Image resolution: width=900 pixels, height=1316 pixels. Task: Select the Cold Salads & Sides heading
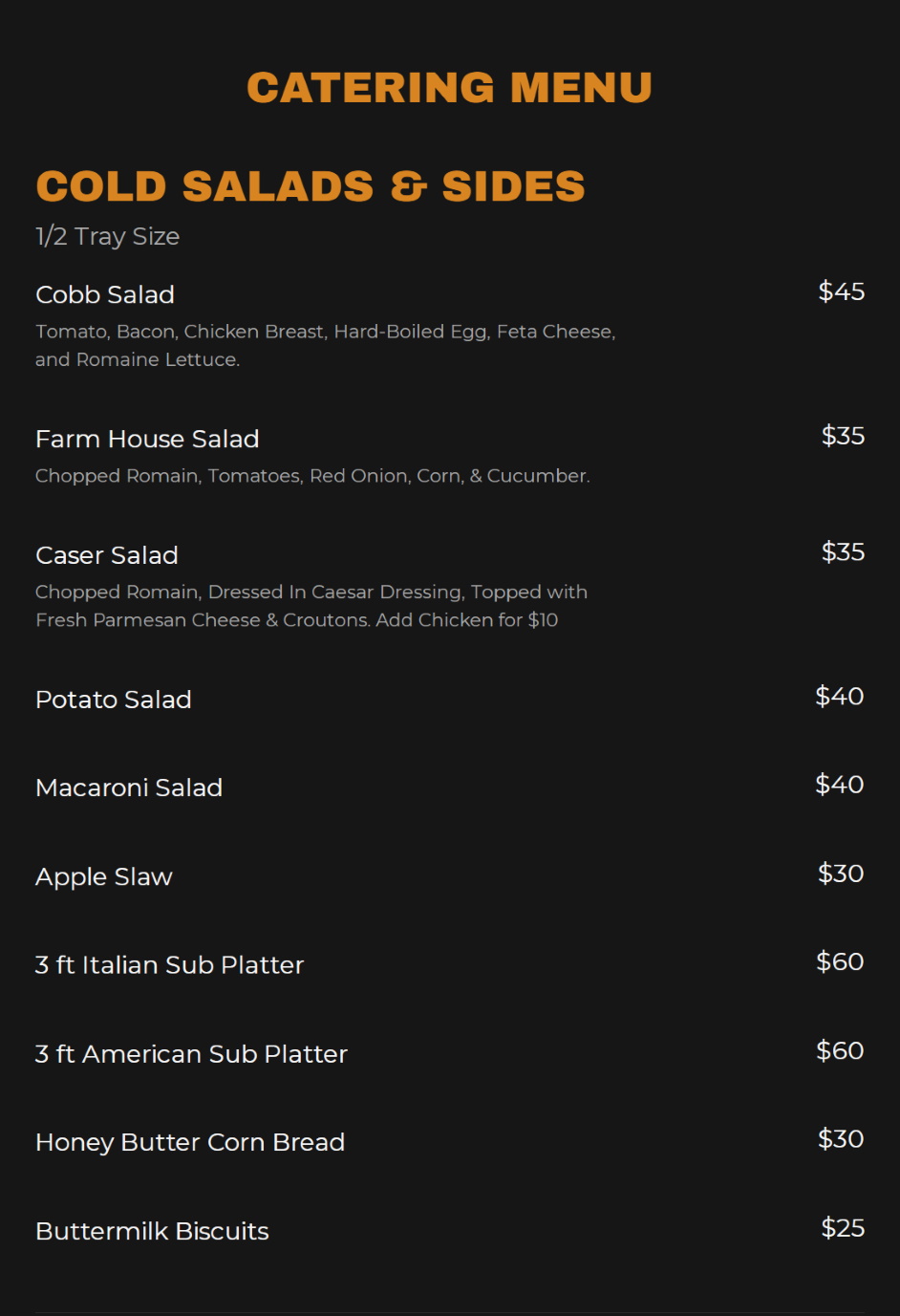[311, 186]
